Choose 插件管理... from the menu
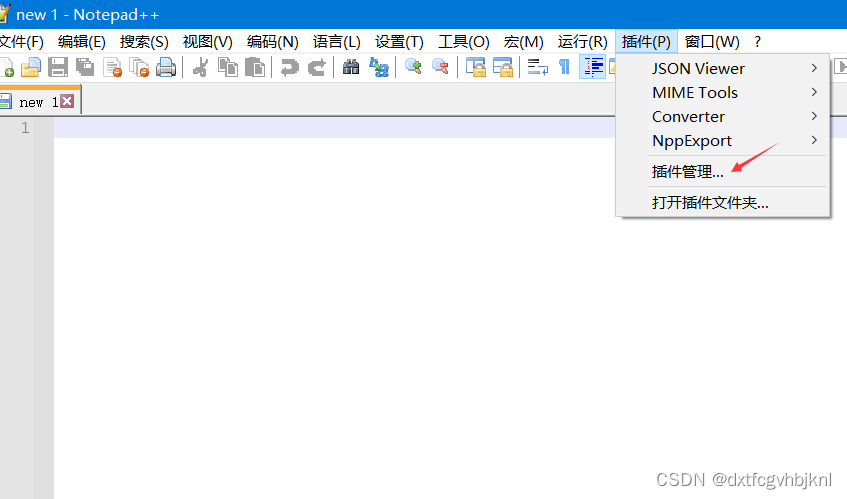The width and height of the screenshot is (847, 499). [x=722, y=172]
